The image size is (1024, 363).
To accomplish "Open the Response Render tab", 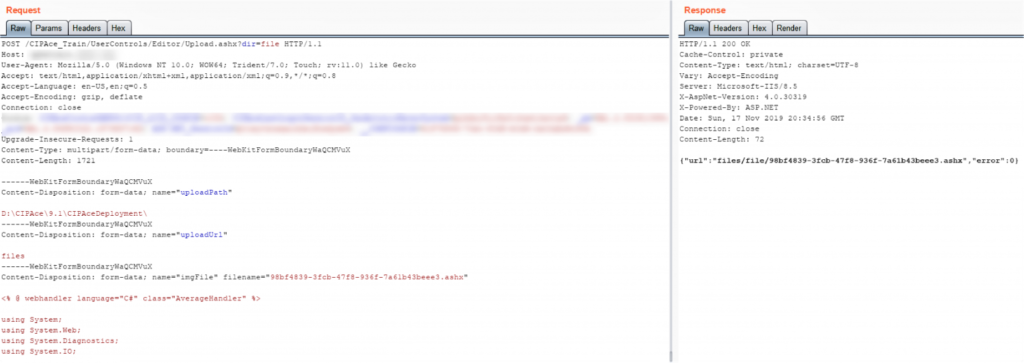I will tap(790, 28).
